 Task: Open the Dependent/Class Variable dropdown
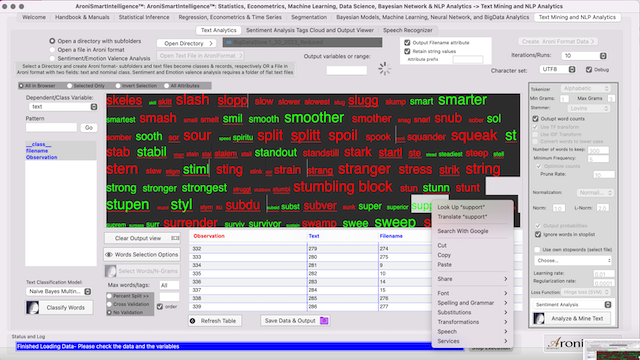click(63, 107)
